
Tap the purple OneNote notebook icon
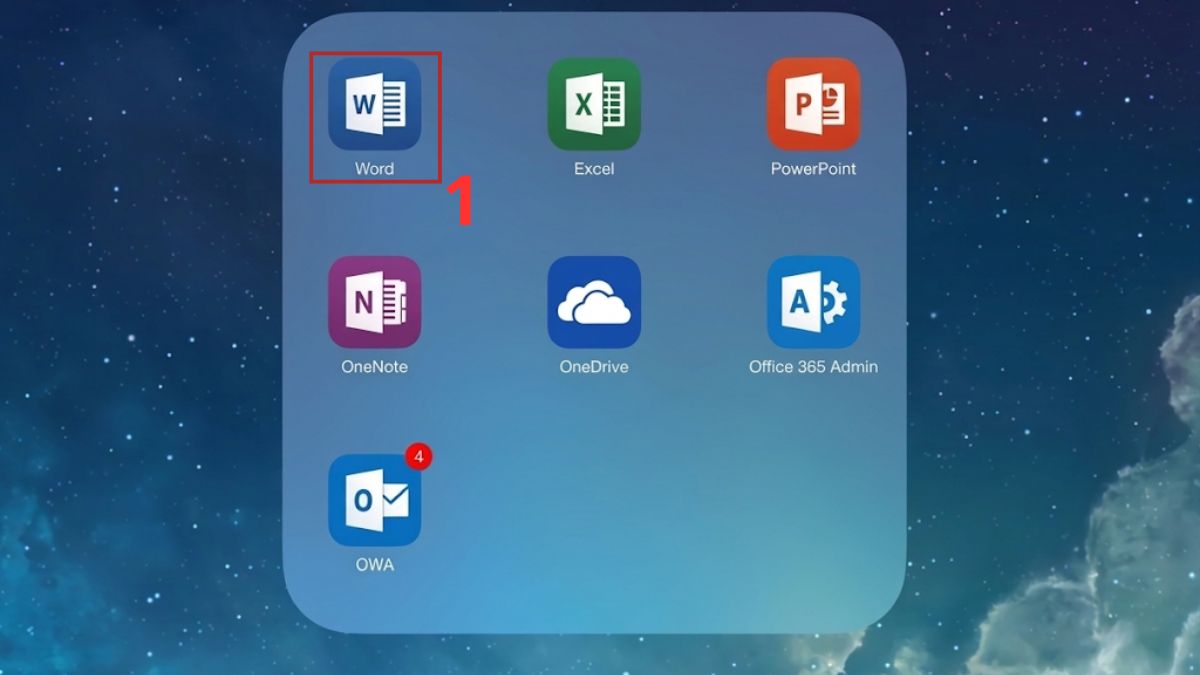[374, 301]
